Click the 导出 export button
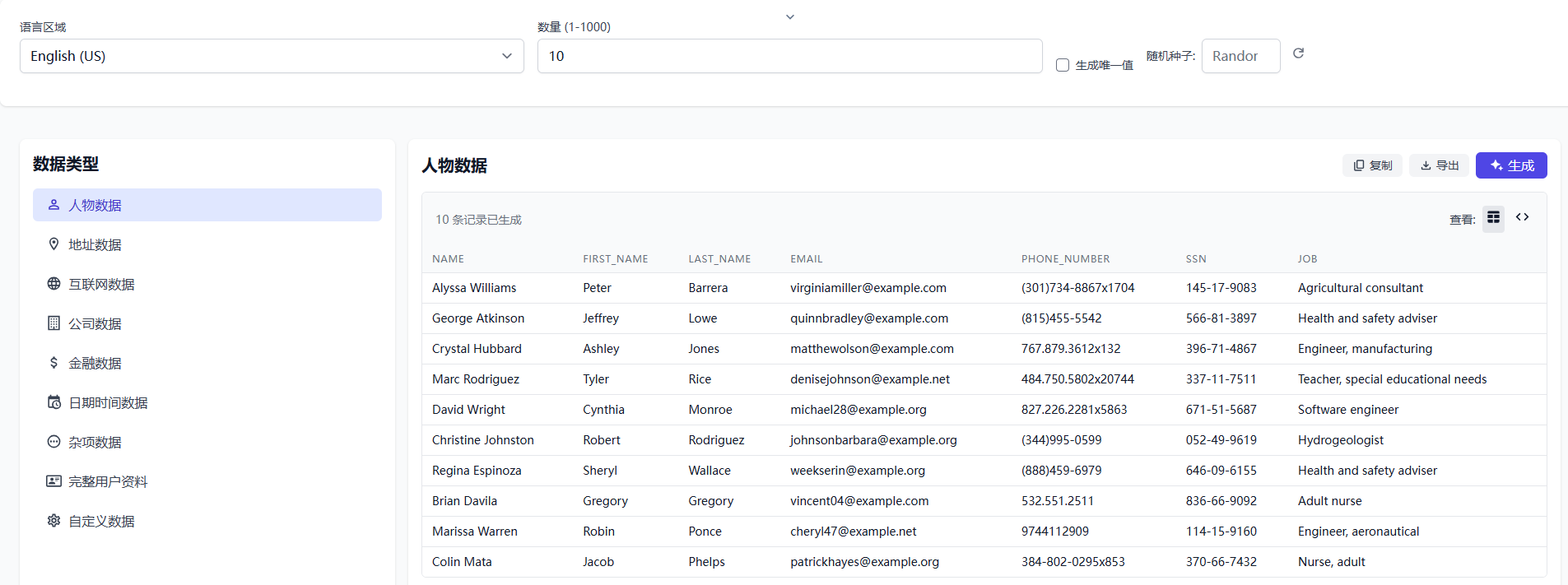1568x585 pixels. (x=1439, y=165)
